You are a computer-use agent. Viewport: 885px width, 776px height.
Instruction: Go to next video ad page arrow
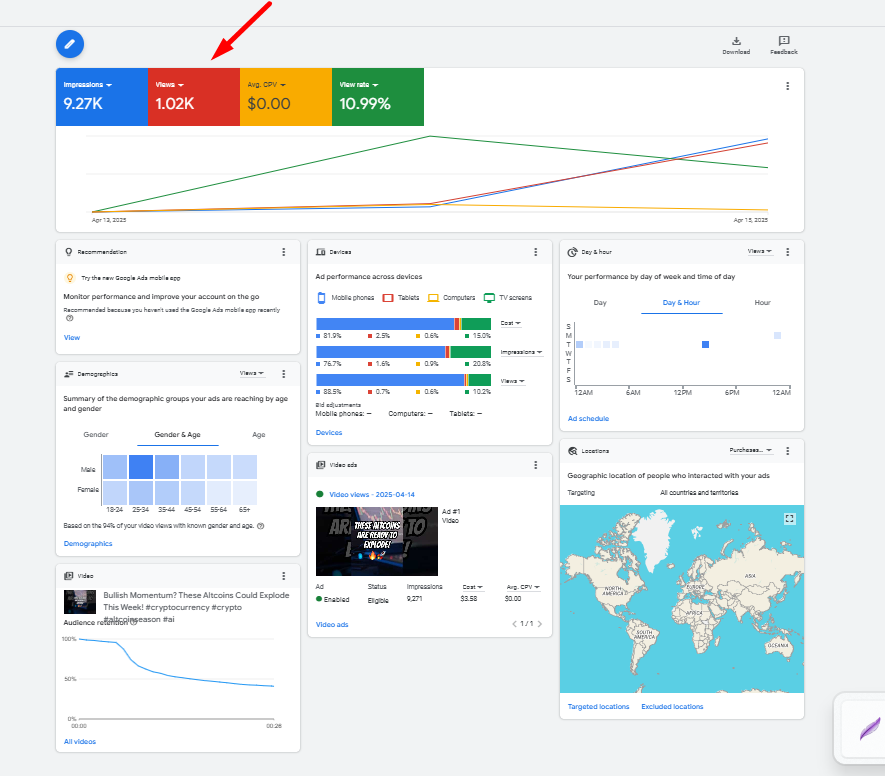click(540, 624)
